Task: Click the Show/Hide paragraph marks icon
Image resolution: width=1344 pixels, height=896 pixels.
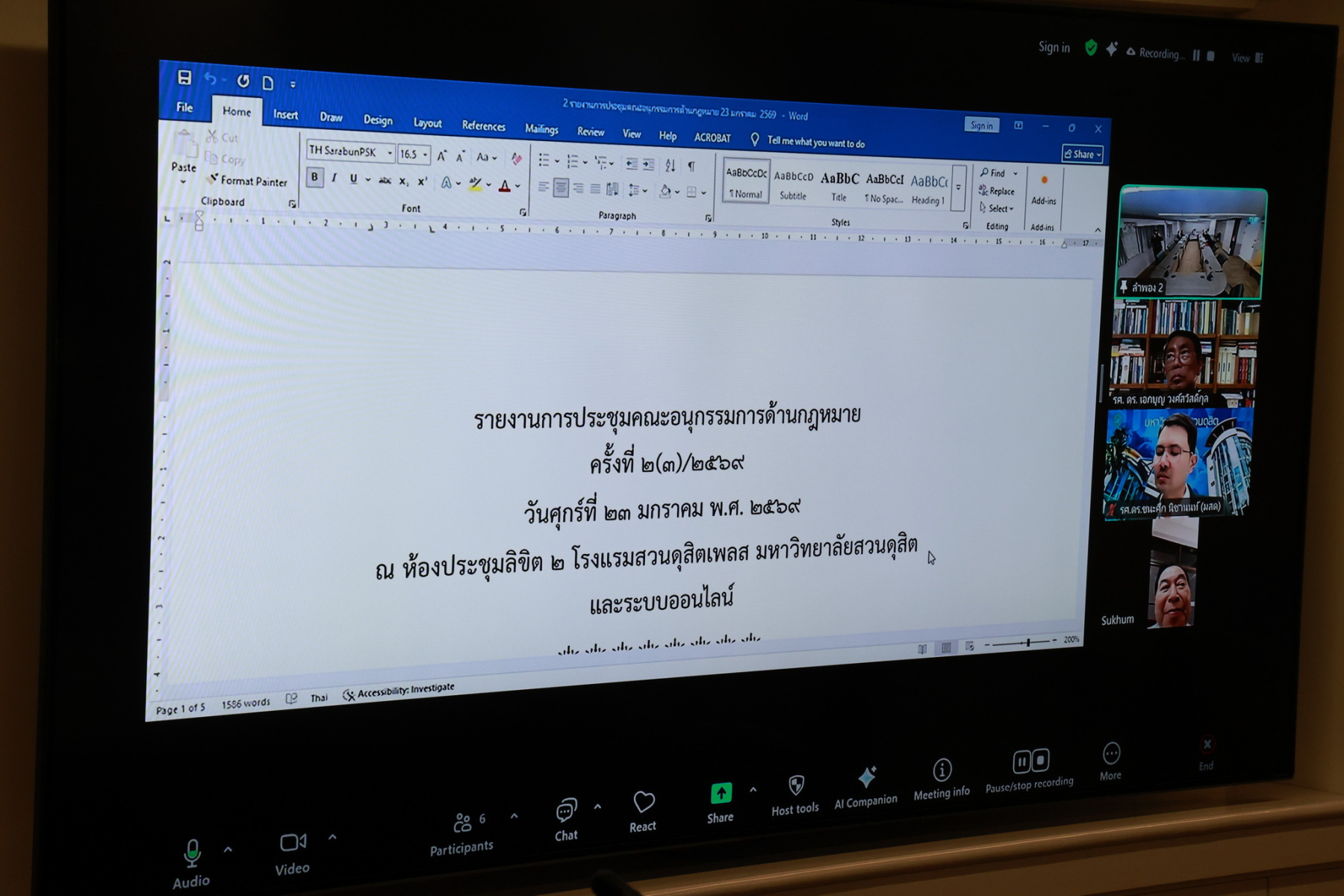Action: pos(691,166)
